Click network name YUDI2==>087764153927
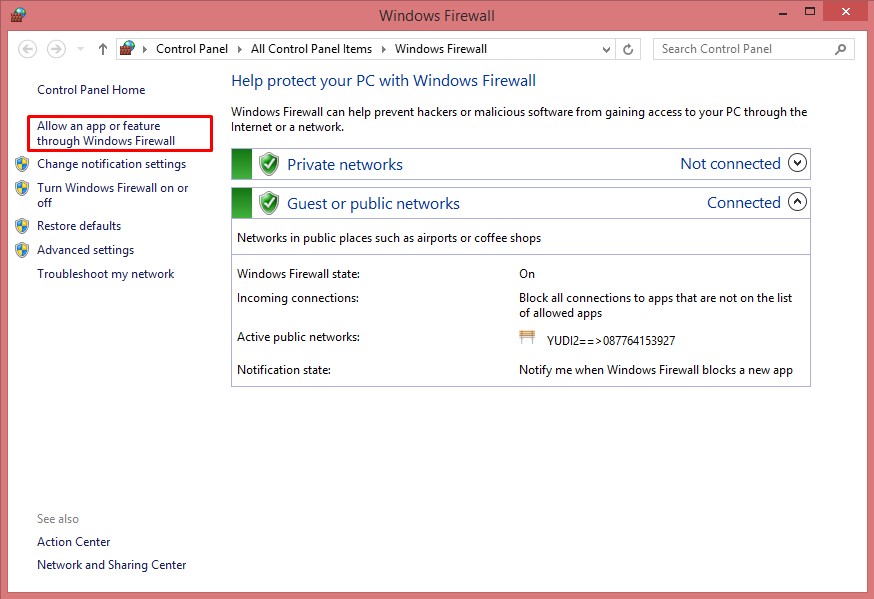This screenshot has height=599, width=874. (x=611, y=340)
